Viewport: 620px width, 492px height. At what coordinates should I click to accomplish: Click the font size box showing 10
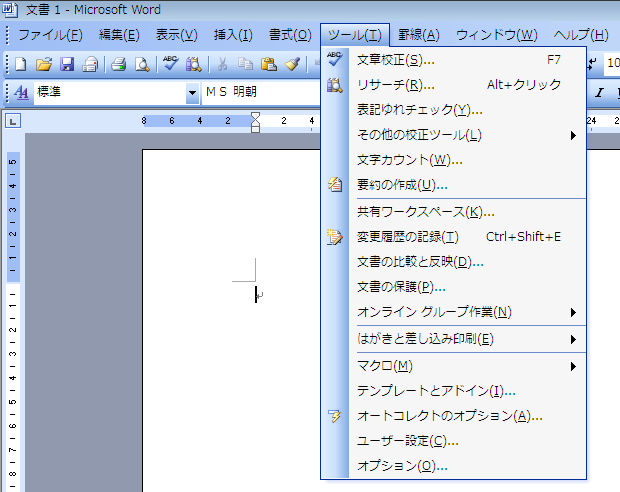[x=612, y=63]
